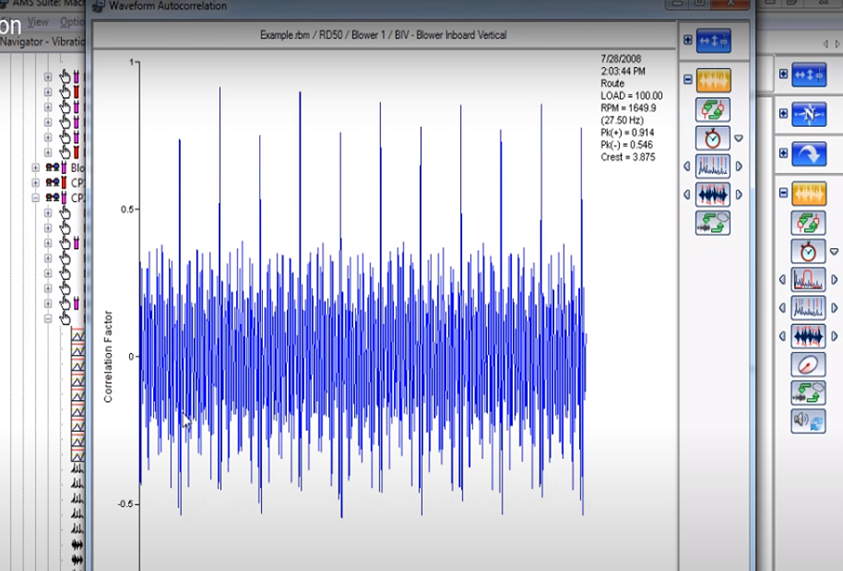843x571 pixels.
Task: Click left arrow beside spectrum icon in Autocorrelation toolbar
Action: [687, 167]
